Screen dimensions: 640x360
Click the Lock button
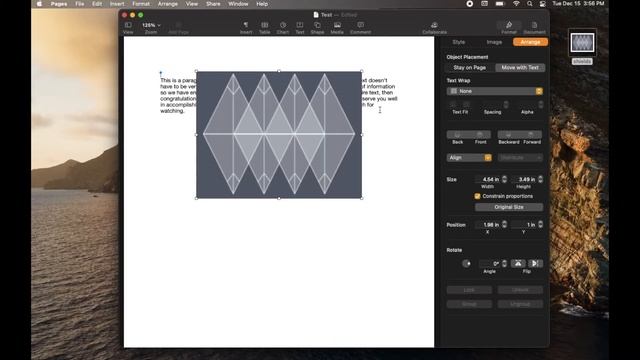(x=469, y=290)
